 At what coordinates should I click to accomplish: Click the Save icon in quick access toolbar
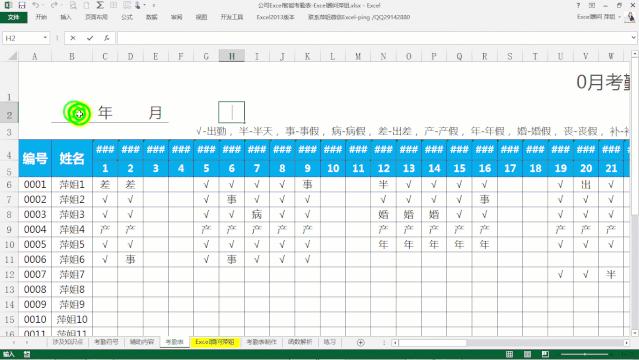[x=22, y=5]
